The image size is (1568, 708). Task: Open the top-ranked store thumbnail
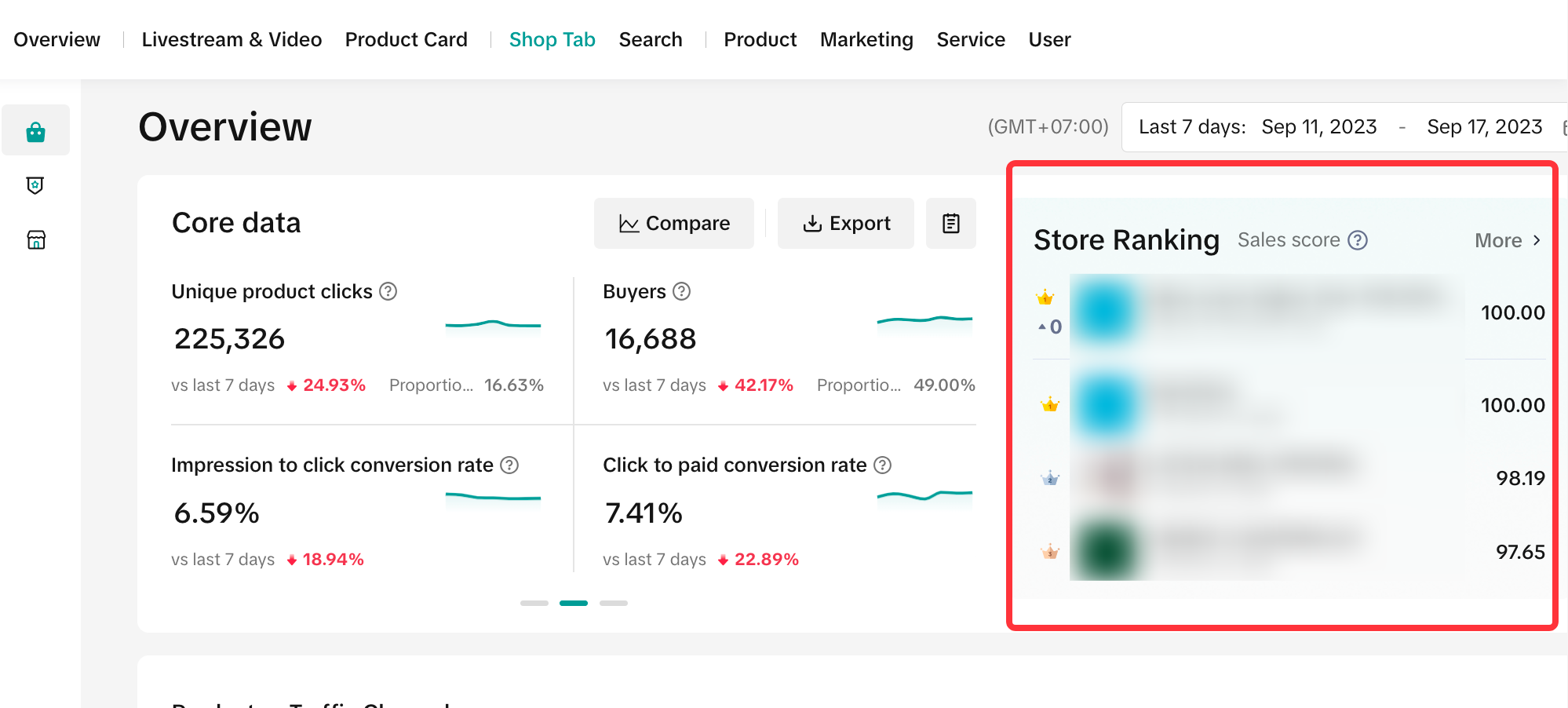1105,312
